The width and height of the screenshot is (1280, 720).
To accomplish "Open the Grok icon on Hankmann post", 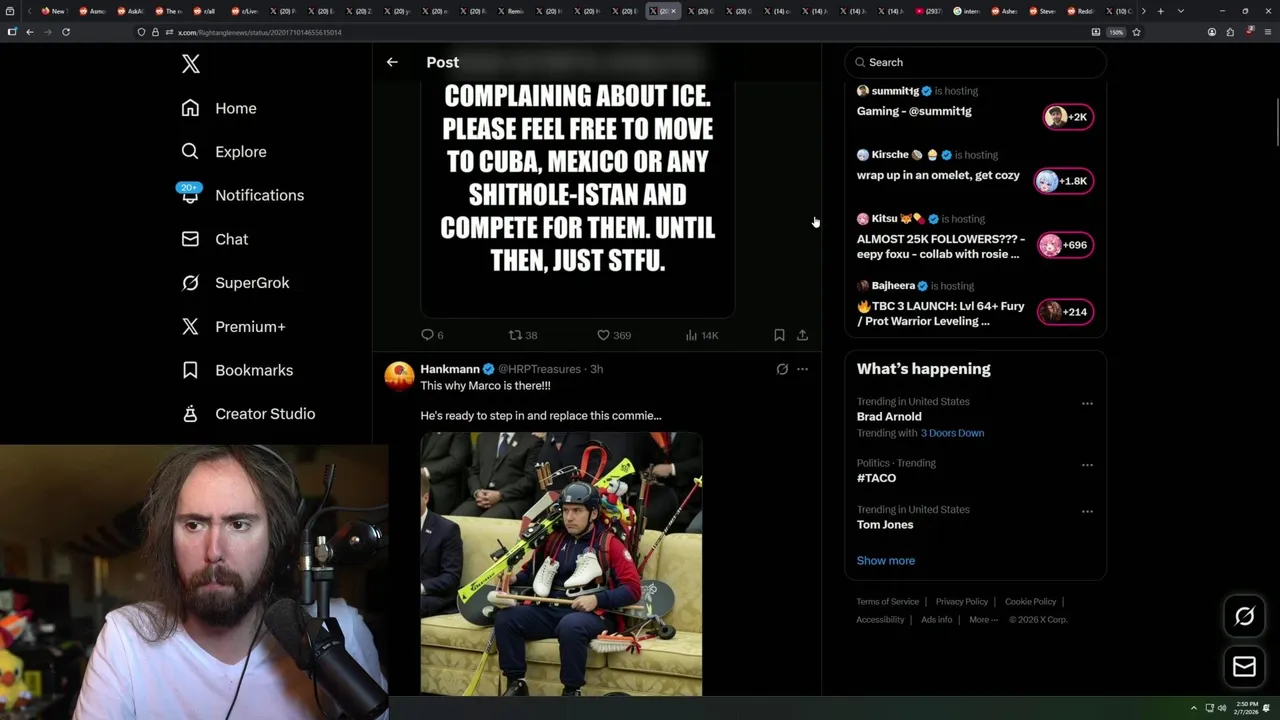I will pos(782,369).
